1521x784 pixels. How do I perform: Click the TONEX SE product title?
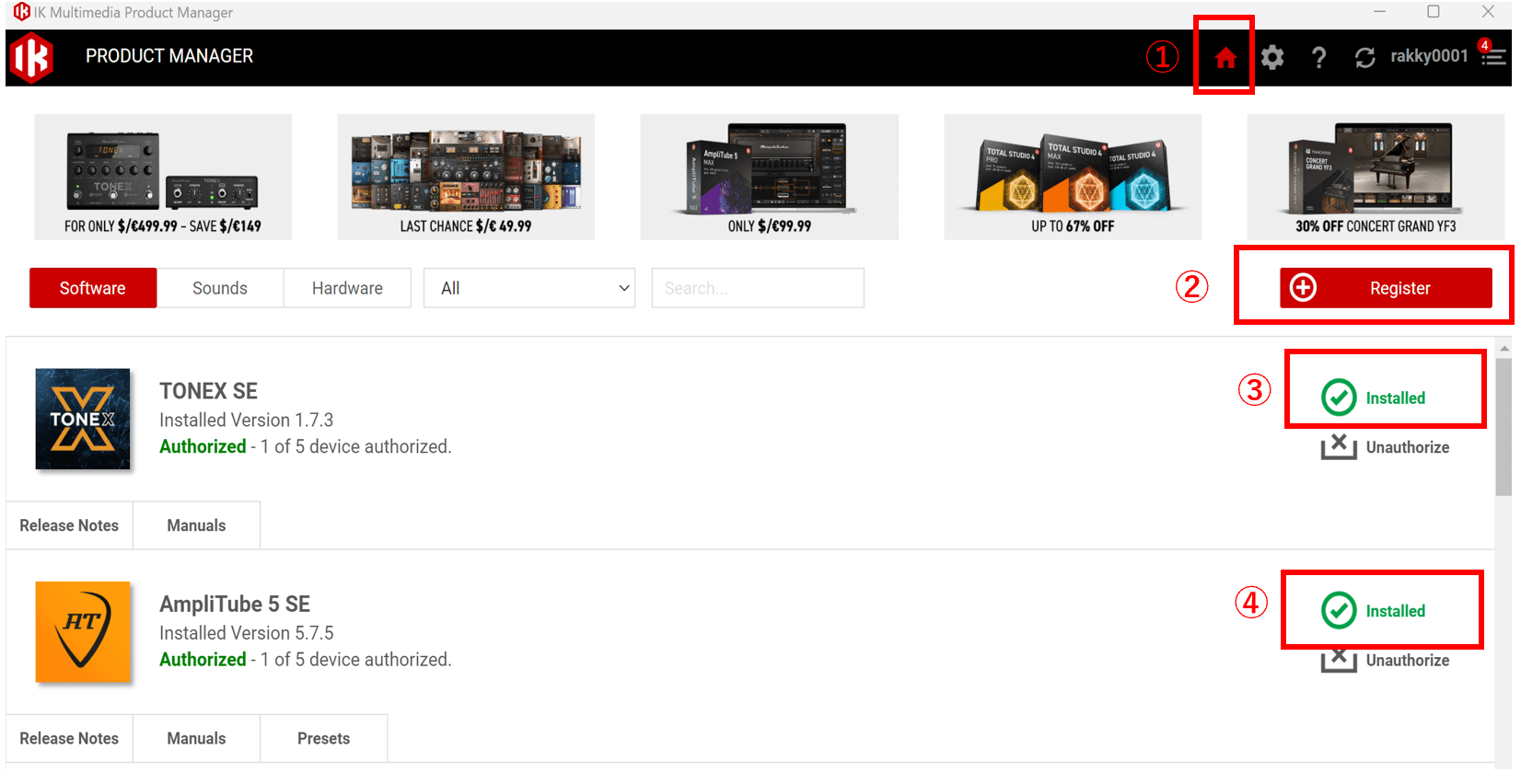tap(208, 391)
